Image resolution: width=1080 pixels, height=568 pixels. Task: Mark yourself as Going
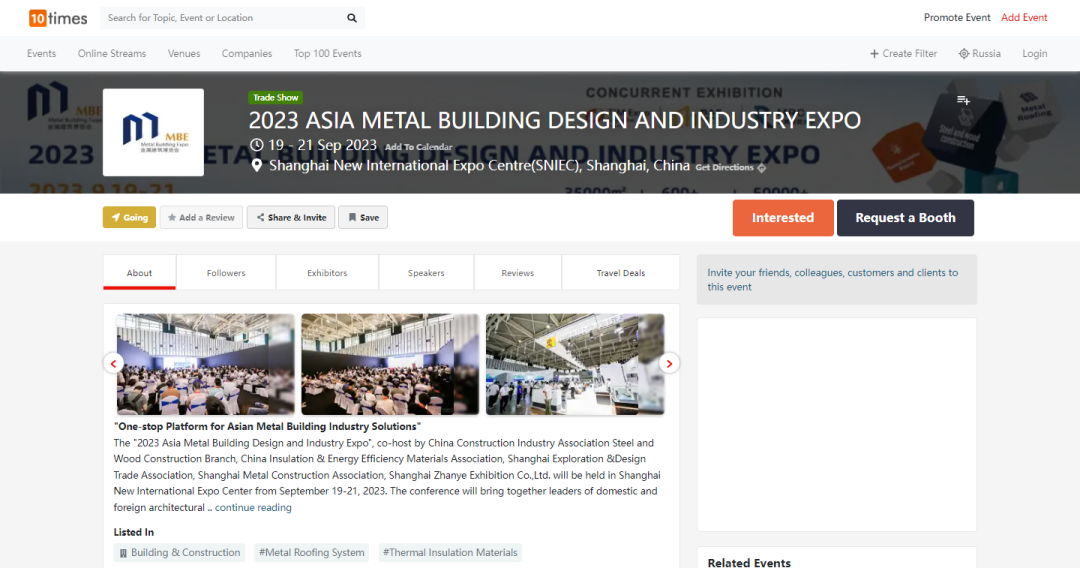(129, 218)
